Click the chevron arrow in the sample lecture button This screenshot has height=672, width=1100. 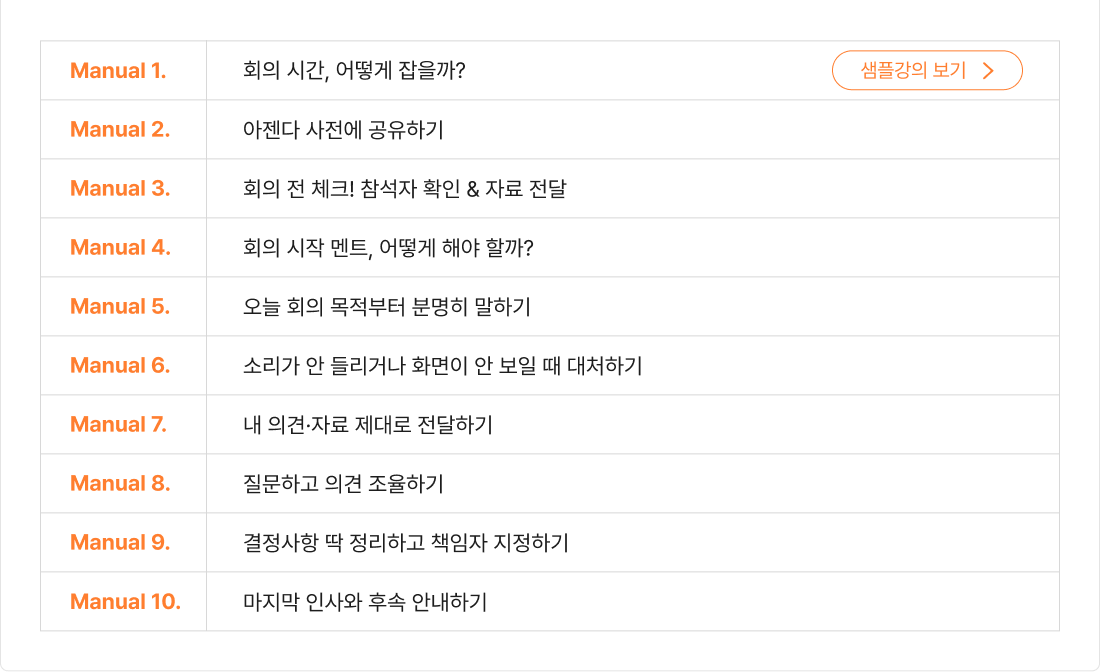pyautogui.click(x=988, y=70)
